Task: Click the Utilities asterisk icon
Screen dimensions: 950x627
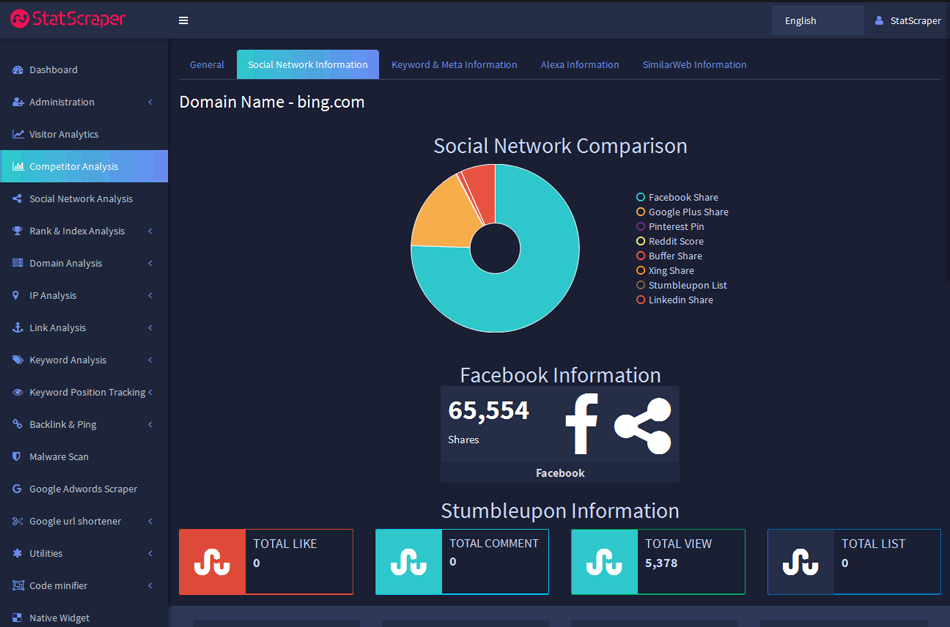Action: [17, 553]
